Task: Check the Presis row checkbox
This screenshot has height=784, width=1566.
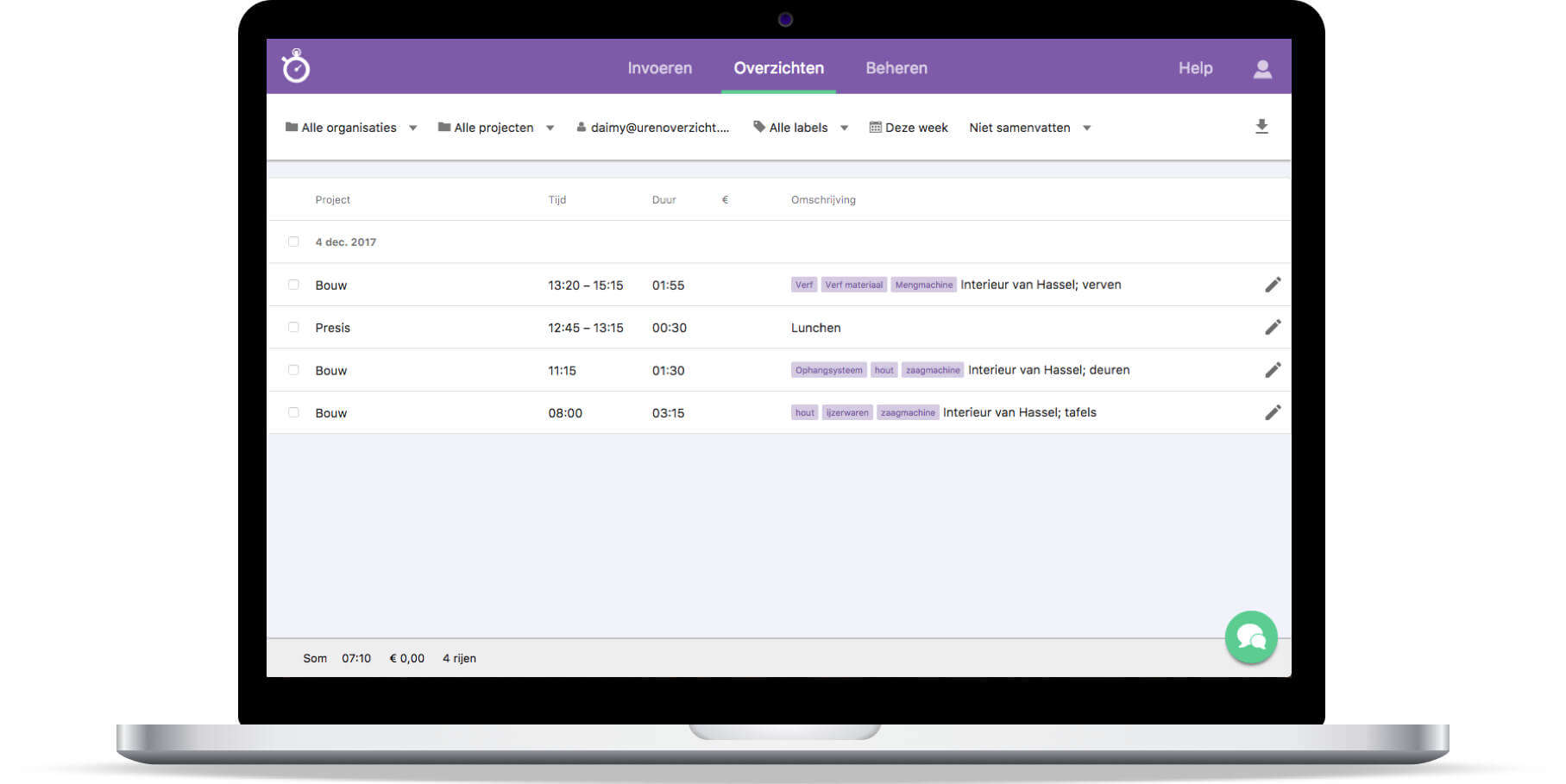Action: (293, 327)
